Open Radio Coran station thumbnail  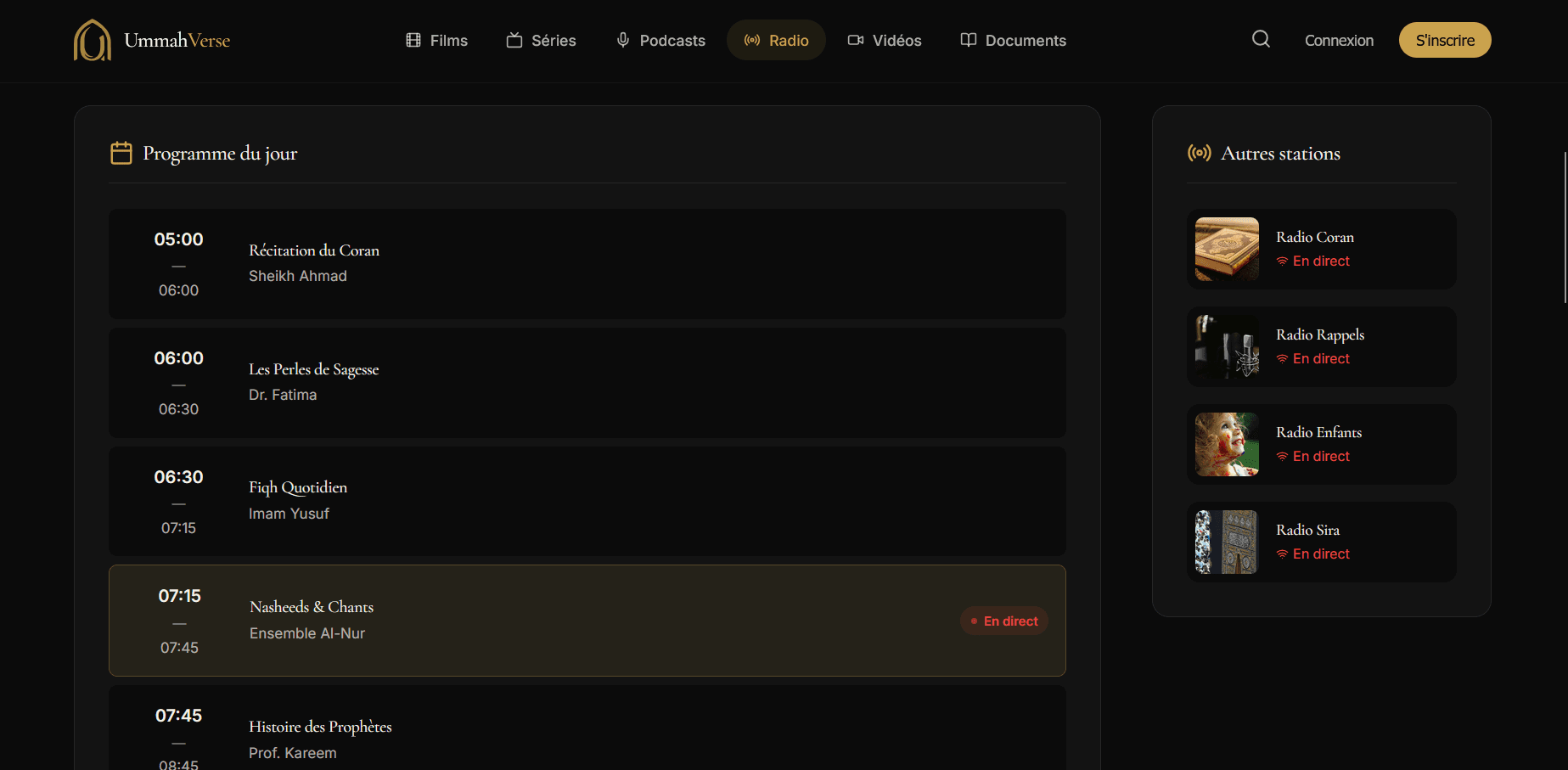click(x=1227, y=249)
